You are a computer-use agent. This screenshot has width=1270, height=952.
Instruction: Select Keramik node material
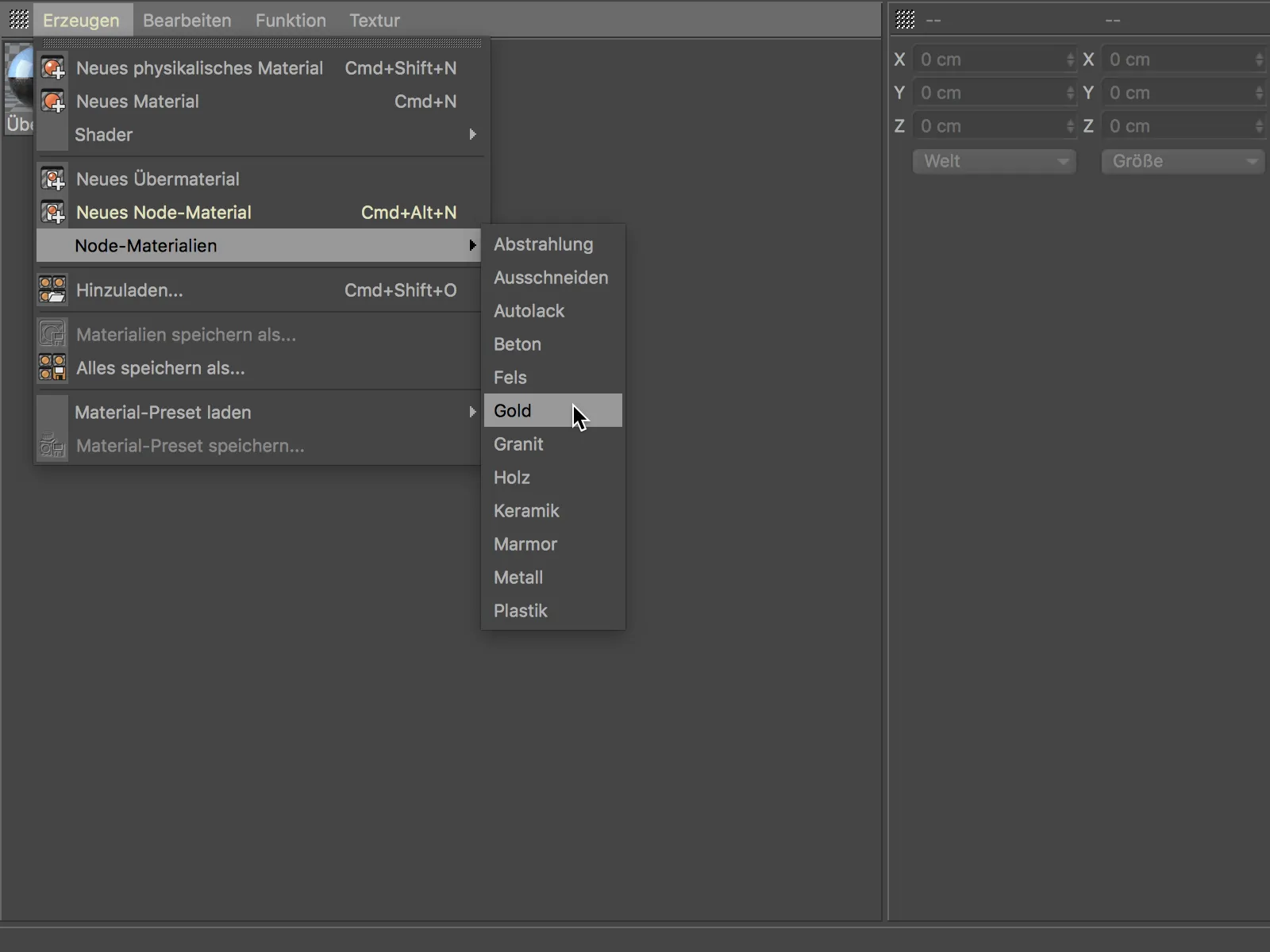(553, 511)
